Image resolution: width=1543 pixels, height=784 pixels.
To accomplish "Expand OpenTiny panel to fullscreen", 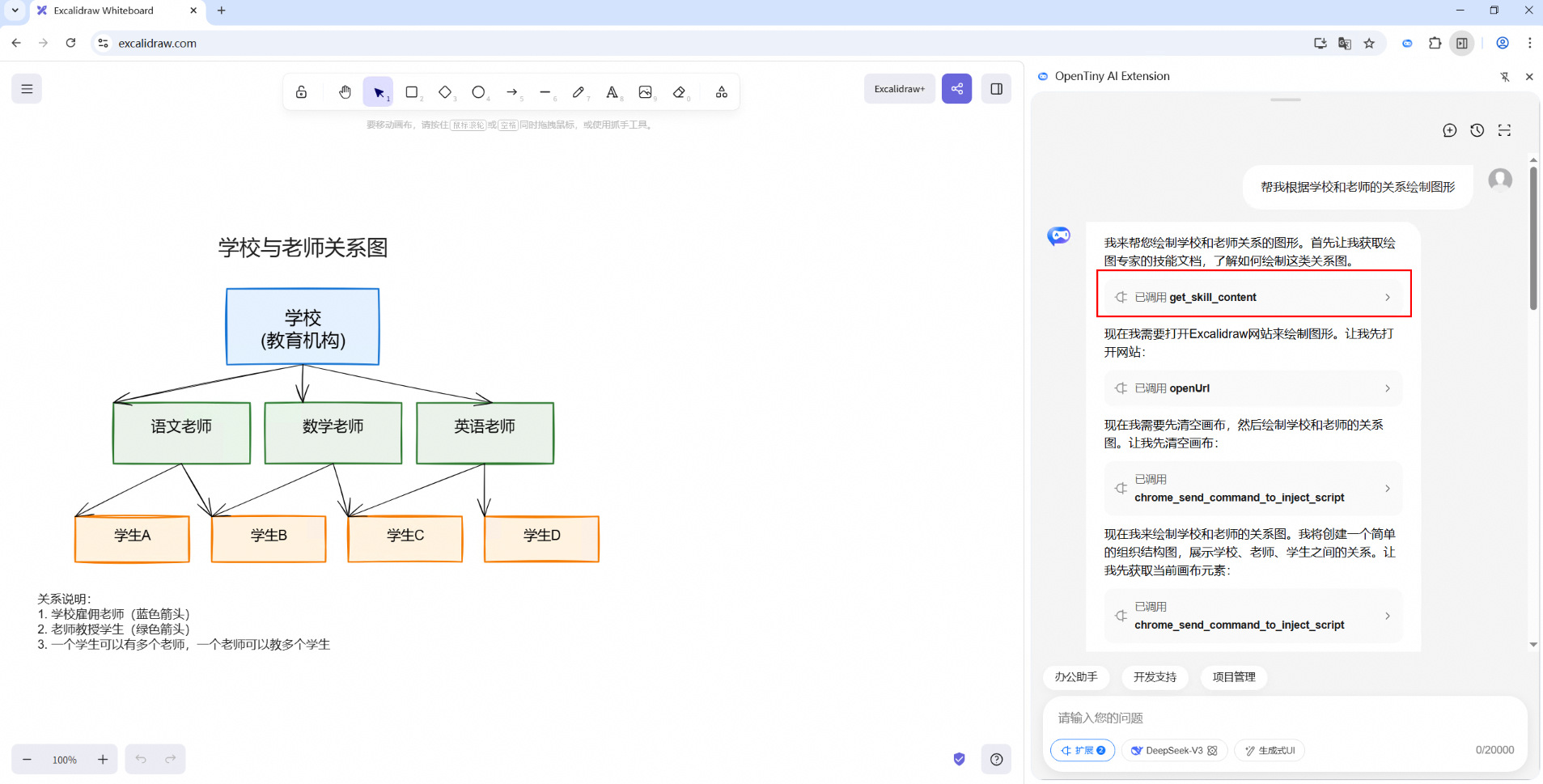I will pos(1505,130).
